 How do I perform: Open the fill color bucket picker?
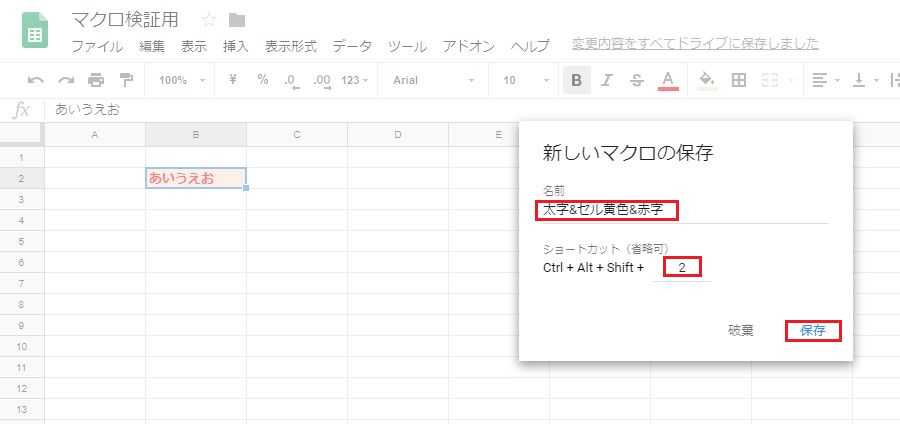tap(707, 80)
